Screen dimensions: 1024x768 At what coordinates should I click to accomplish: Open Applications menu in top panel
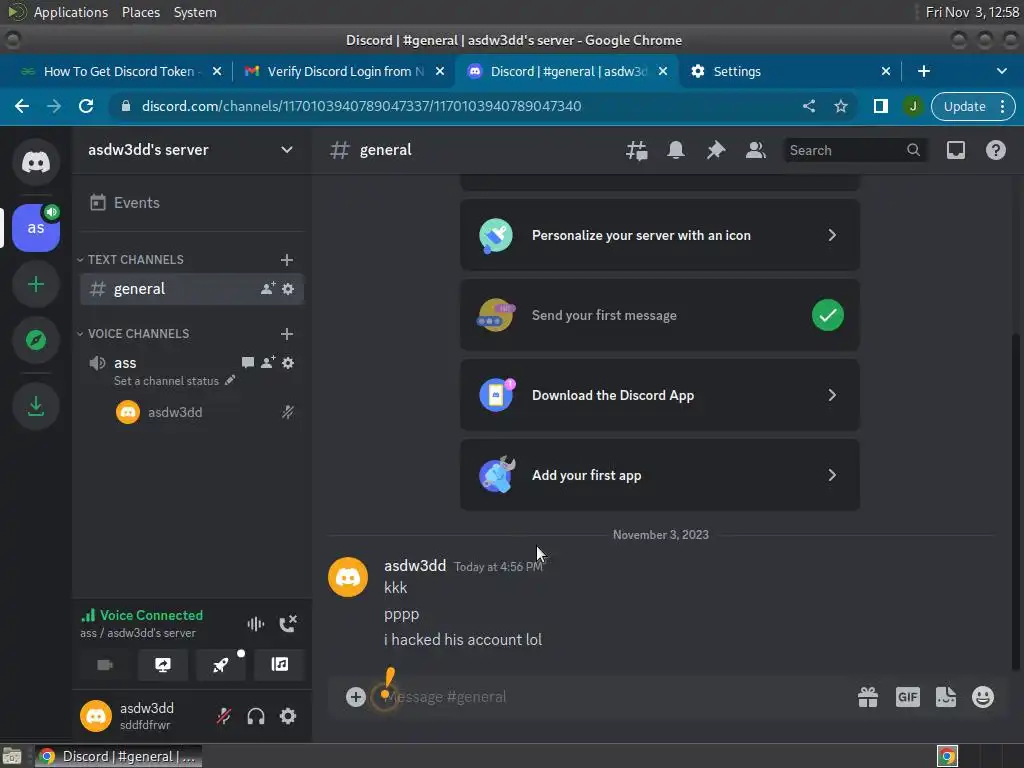click(71, 12)
